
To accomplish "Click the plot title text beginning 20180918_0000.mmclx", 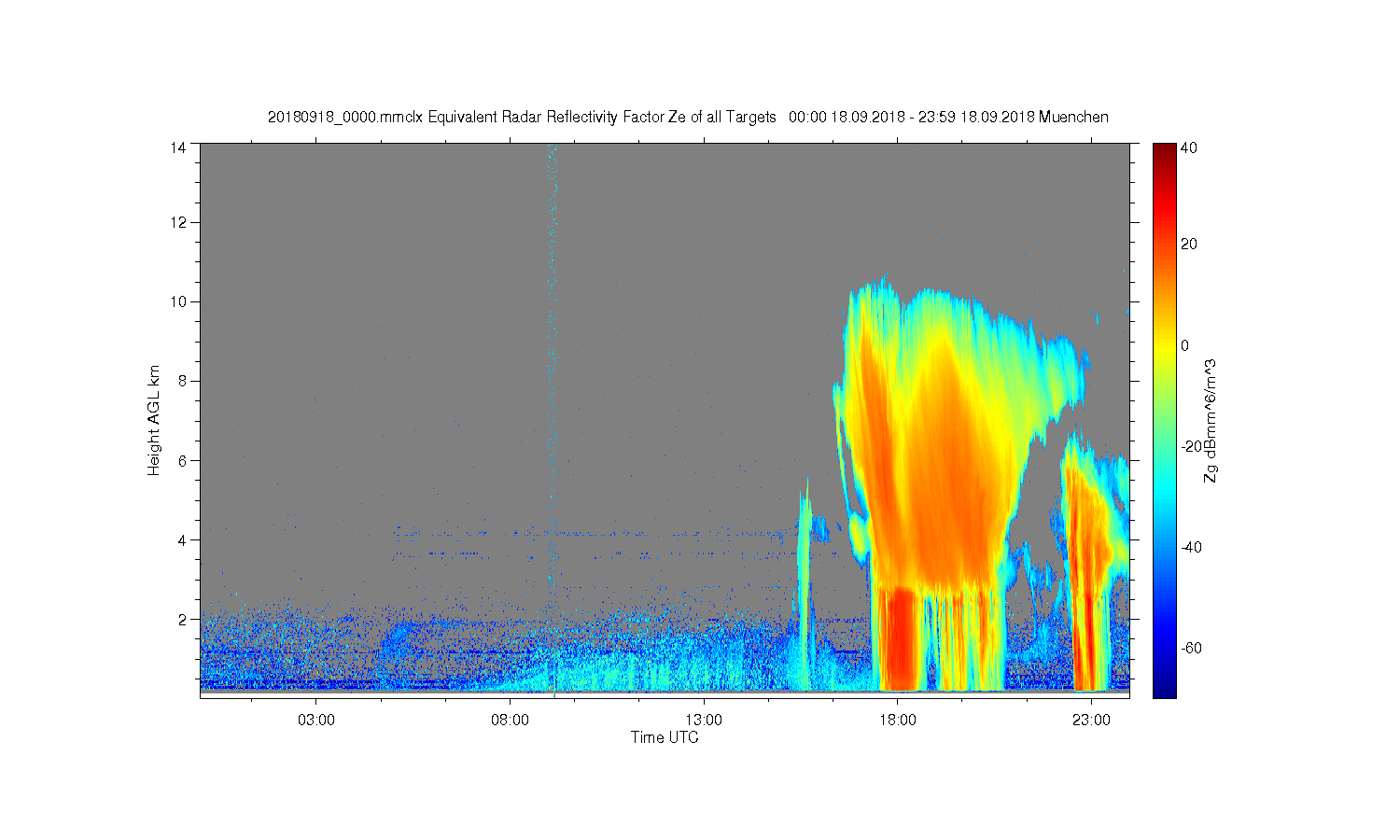I will pyautogui.click(x=688, y=117).
